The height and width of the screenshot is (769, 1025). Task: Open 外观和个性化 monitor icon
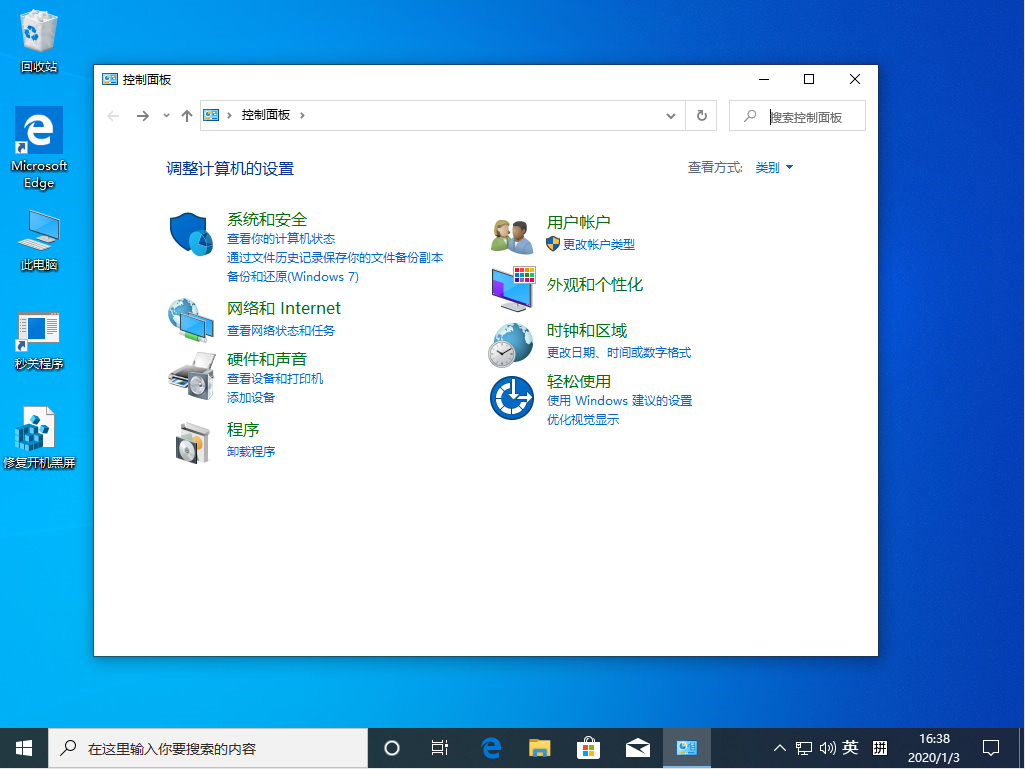click(511, 289)
